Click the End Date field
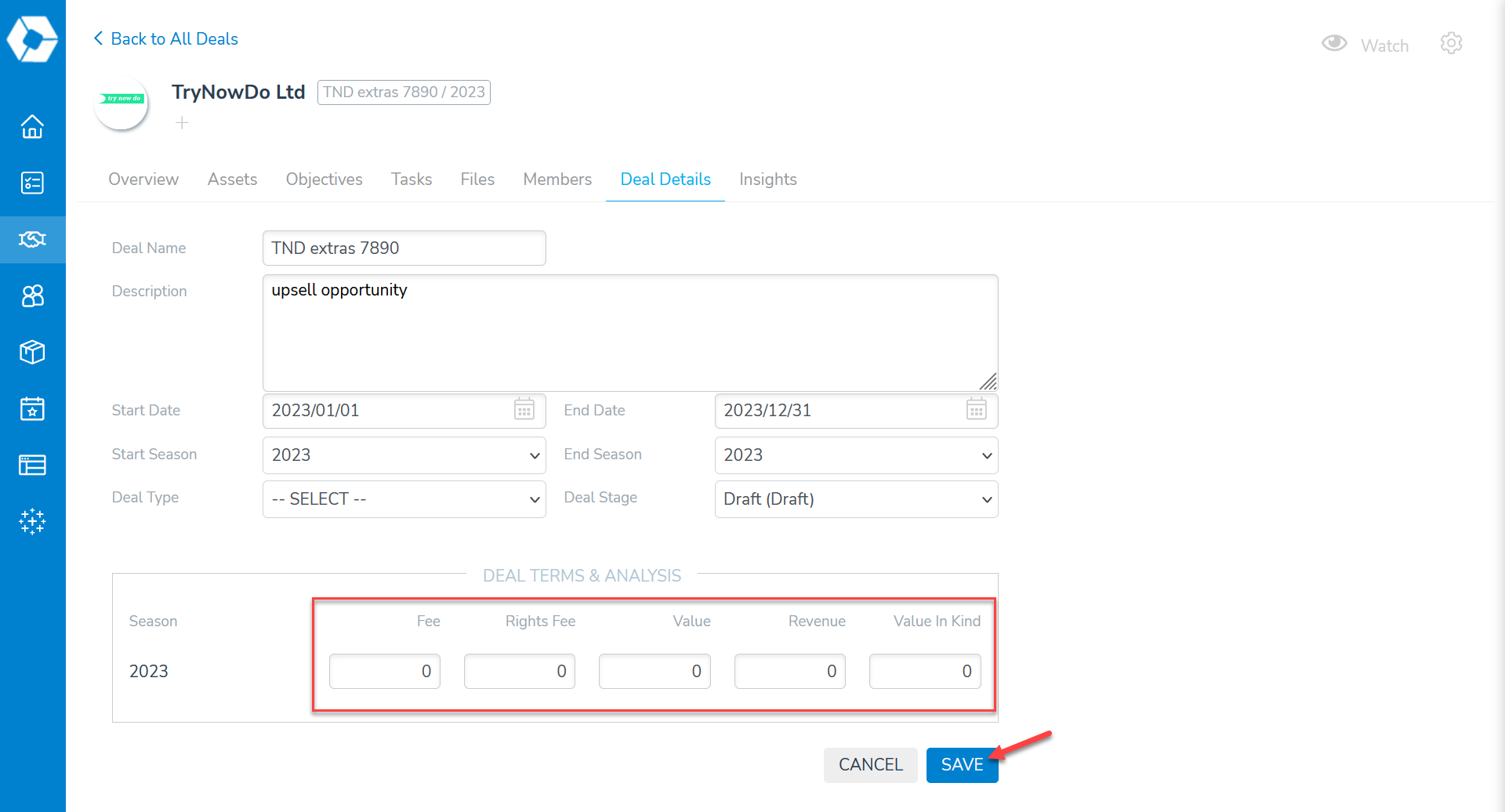Image resolution: width=1505 pixels, height=812 pixels. [856, 411]
